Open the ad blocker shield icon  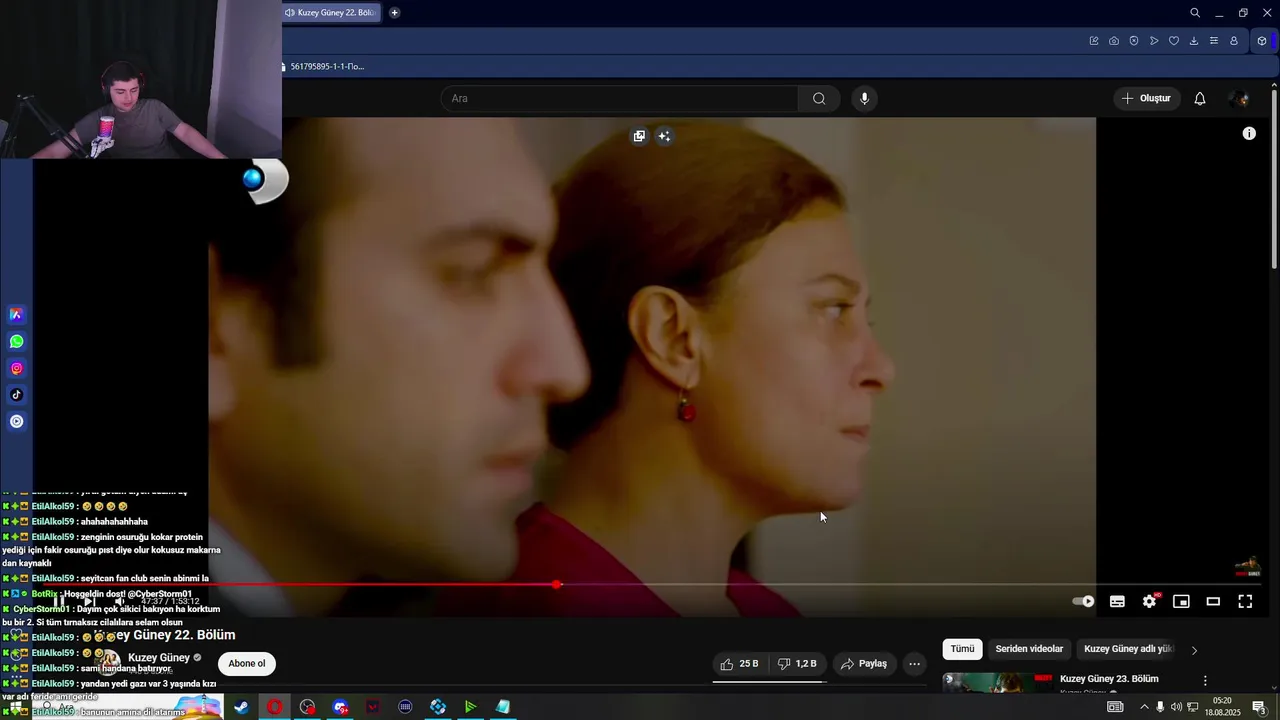click(1134, 41)
